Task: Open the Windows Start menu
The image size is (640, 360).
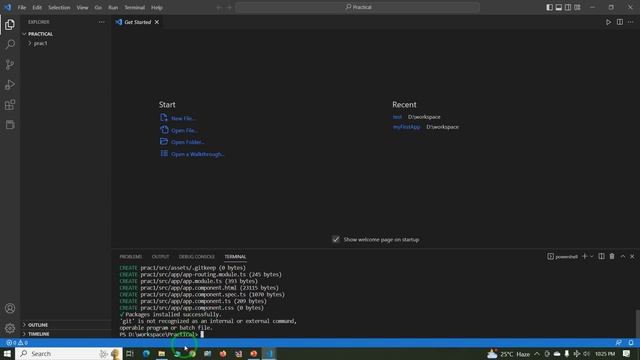Action: point(7,353)
